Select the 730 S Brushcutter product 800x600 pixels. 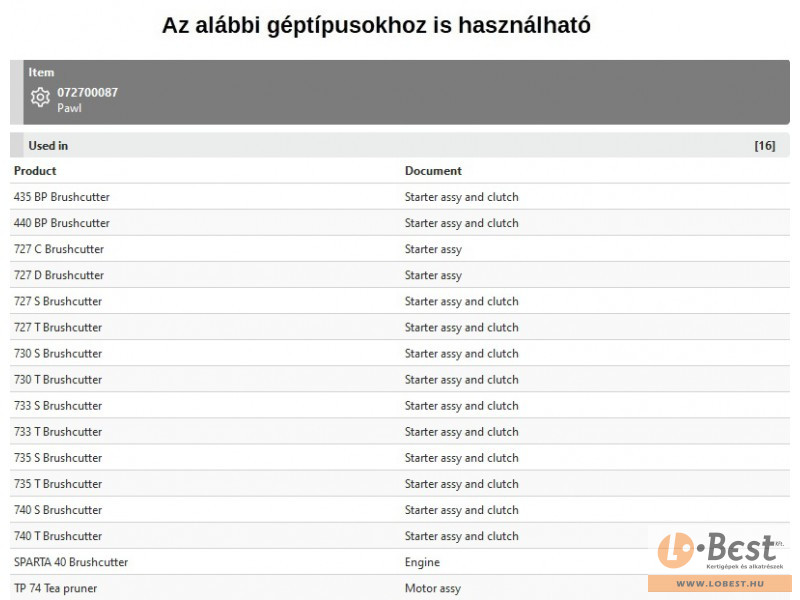[x=58, y=353]
